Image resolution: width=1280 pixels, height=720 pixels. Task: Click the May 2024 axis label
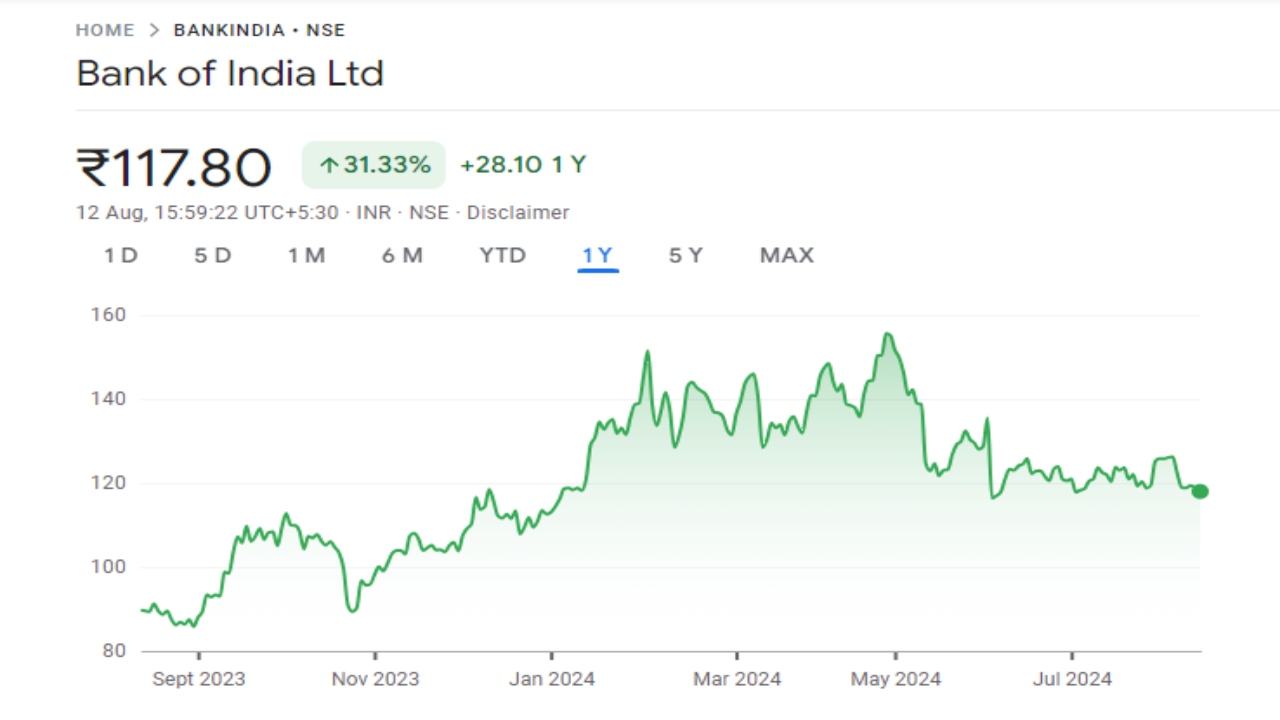coord(896,679)
